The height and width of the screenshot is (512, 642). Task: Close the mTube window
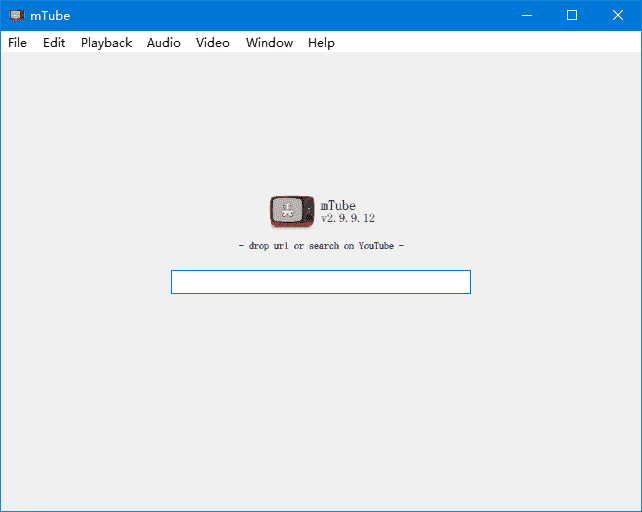click(x=618, y=15)
